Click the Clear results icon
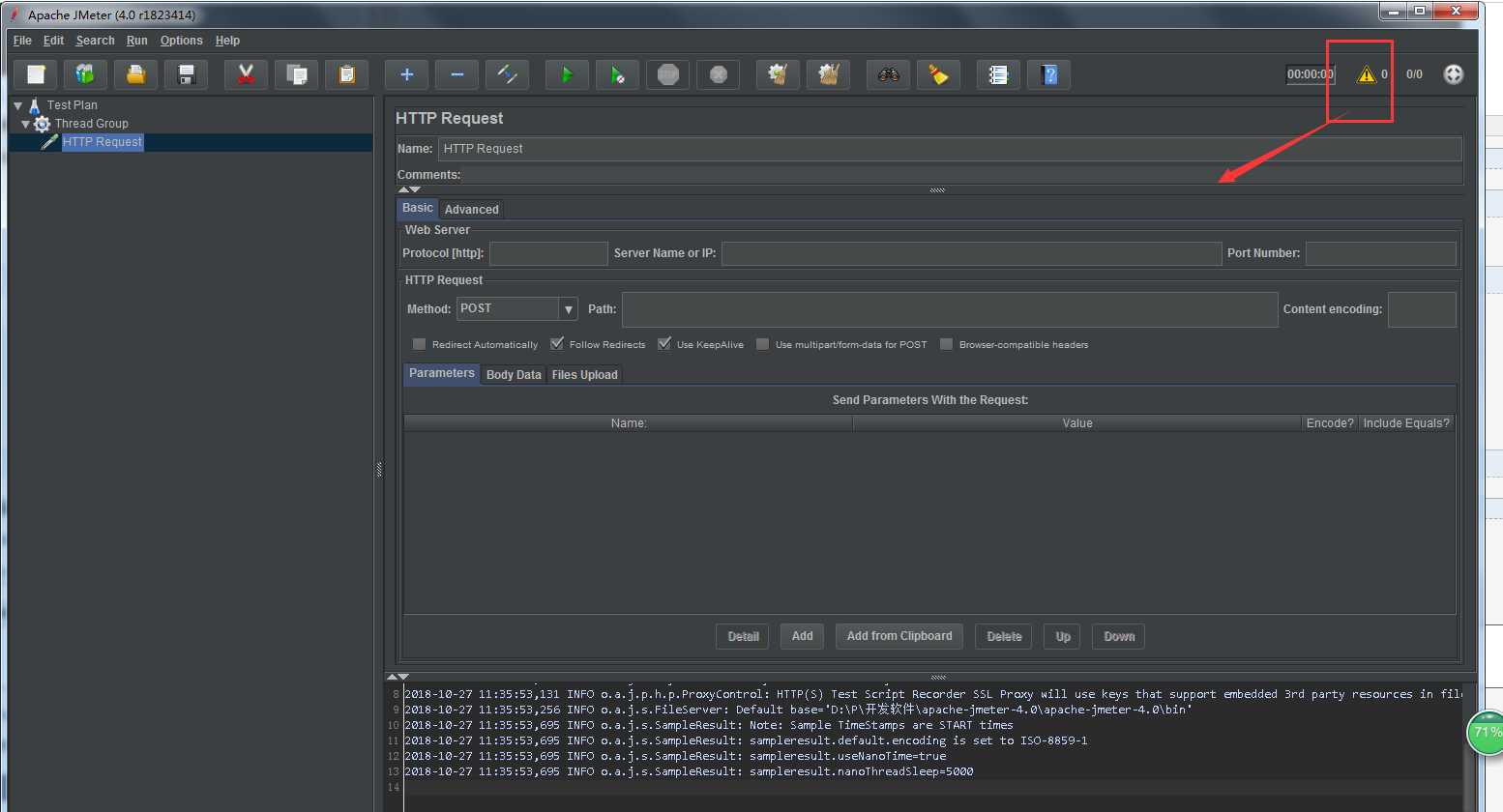This screenshot has width=1503, height=812. [x=778, y=74]
